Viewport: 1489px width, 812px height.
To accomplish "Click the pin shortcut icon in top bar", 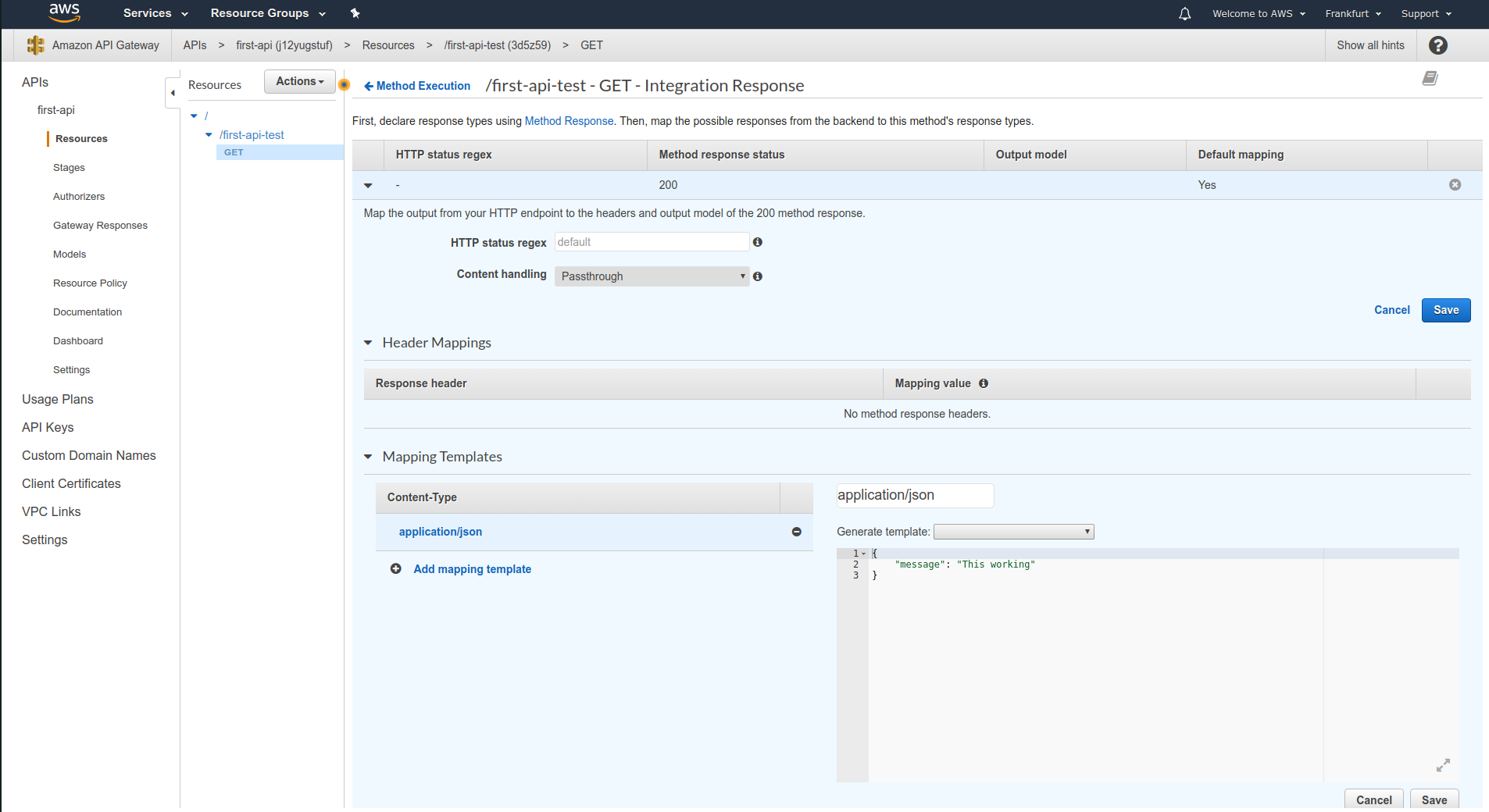I will pos(355,13).
